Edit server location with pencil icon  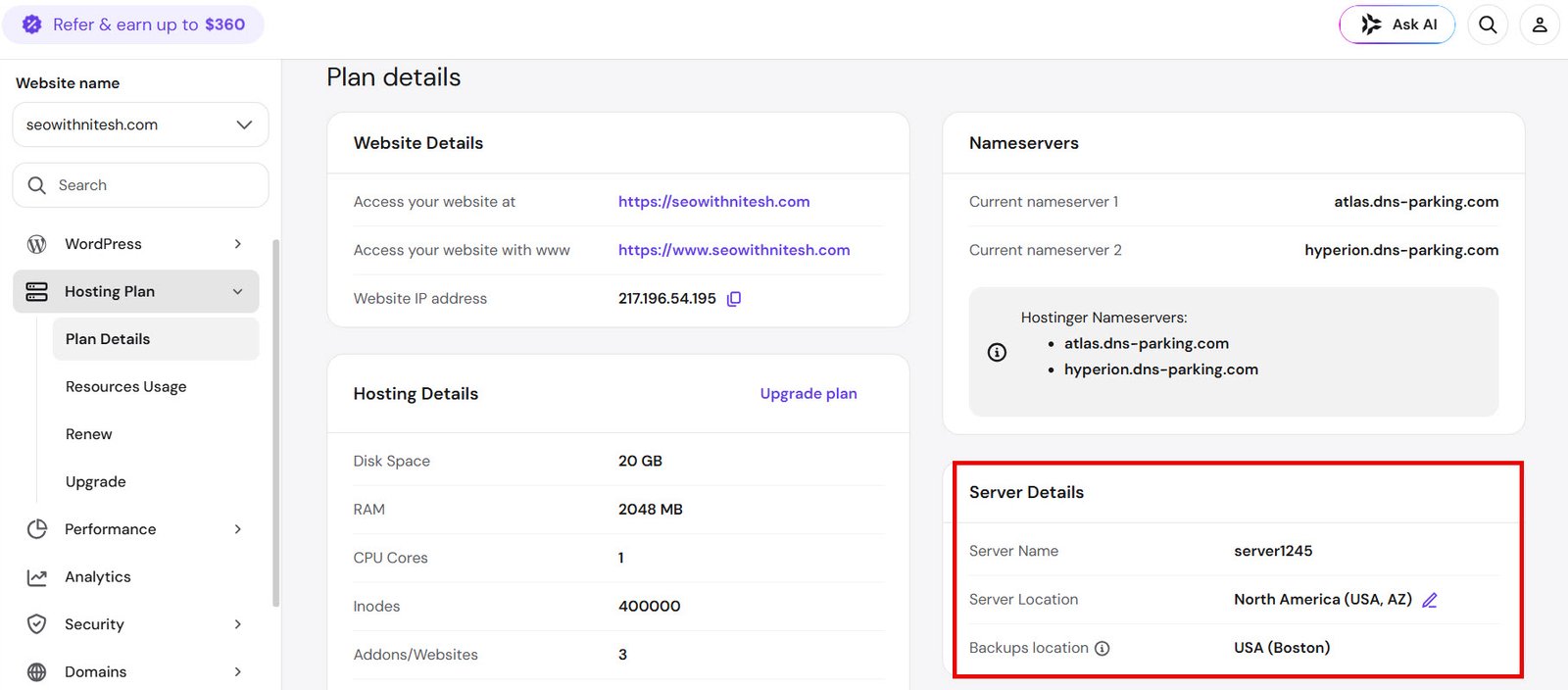[x=1430, y=600]
